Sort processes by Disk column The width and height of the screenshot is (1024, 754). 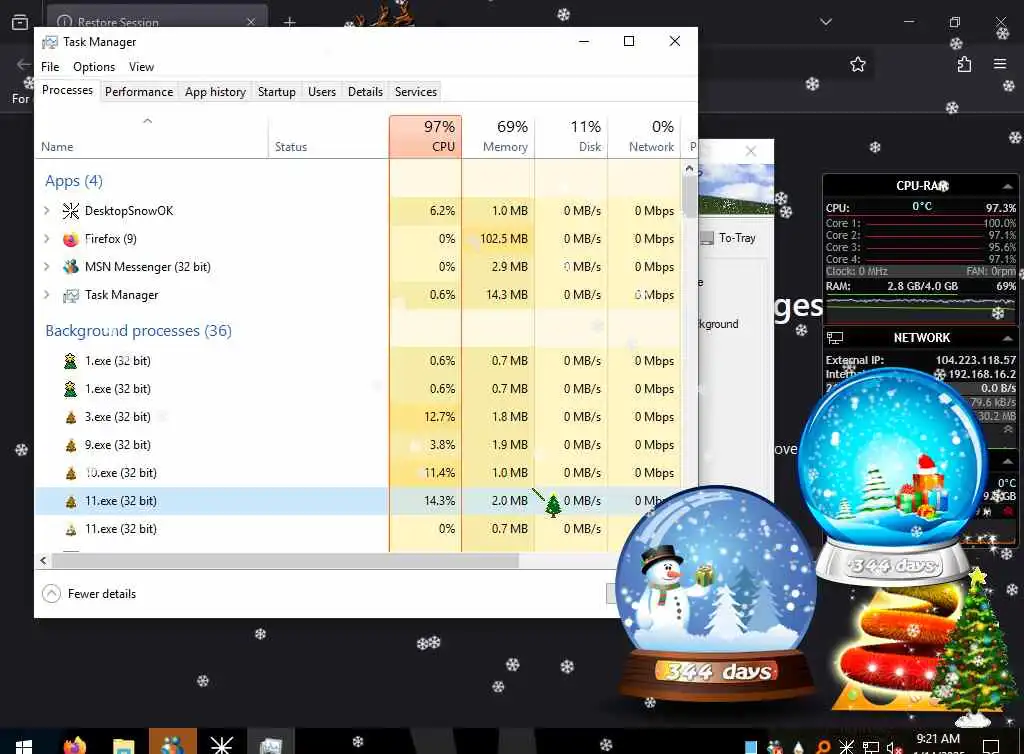[571, 136]
